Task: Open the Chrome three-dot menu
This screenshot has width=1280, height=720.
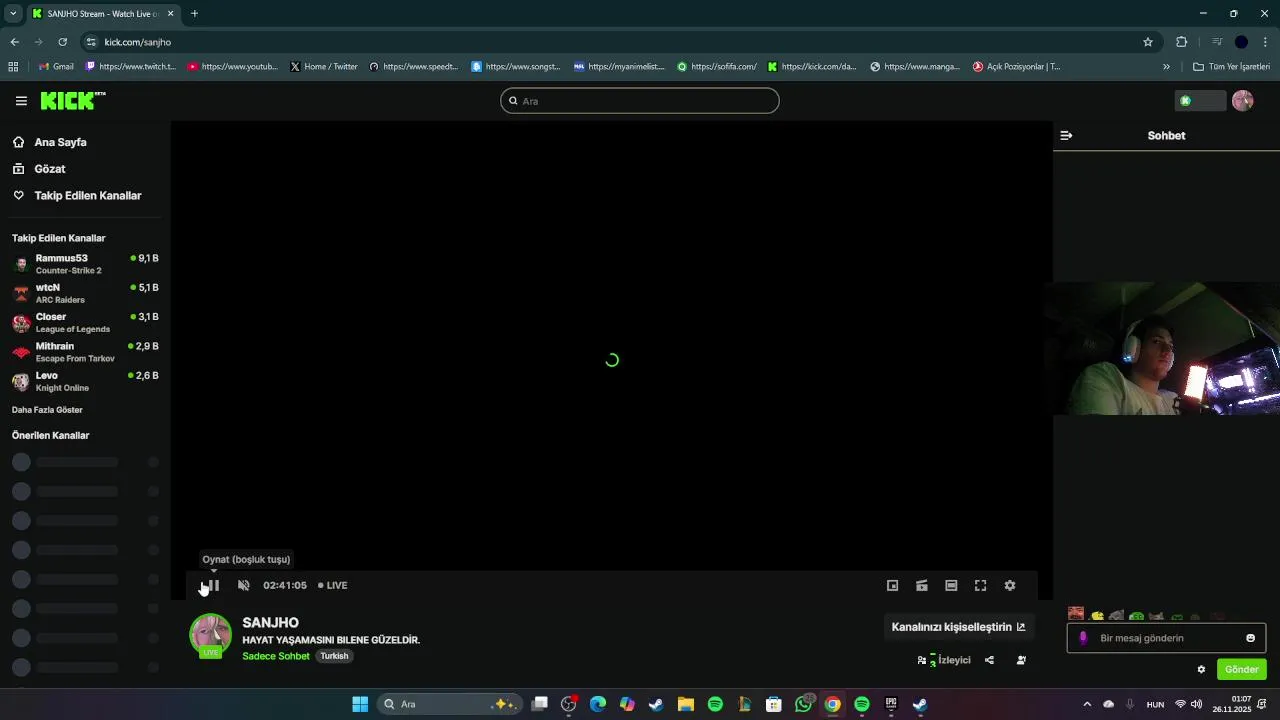Action: tap(1266, 42)
